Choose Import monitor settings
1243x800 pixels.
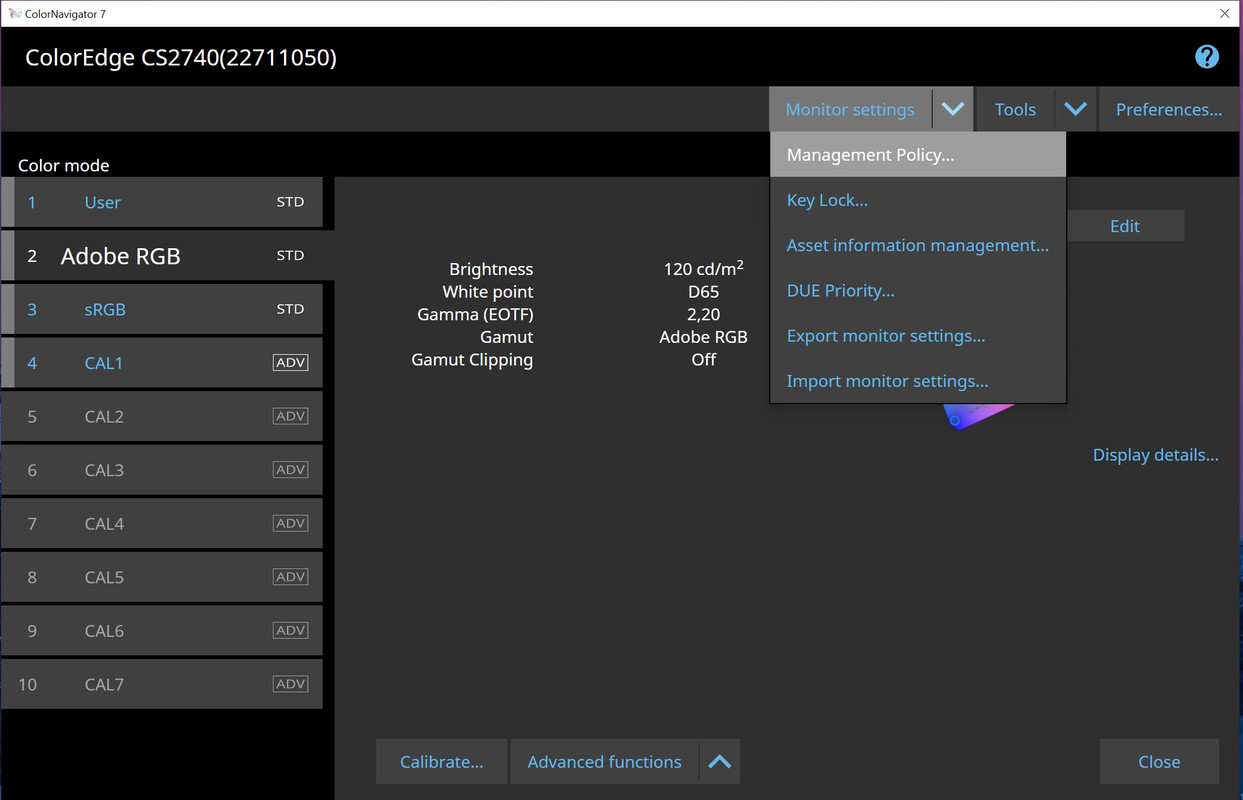[x=918, y=381]
